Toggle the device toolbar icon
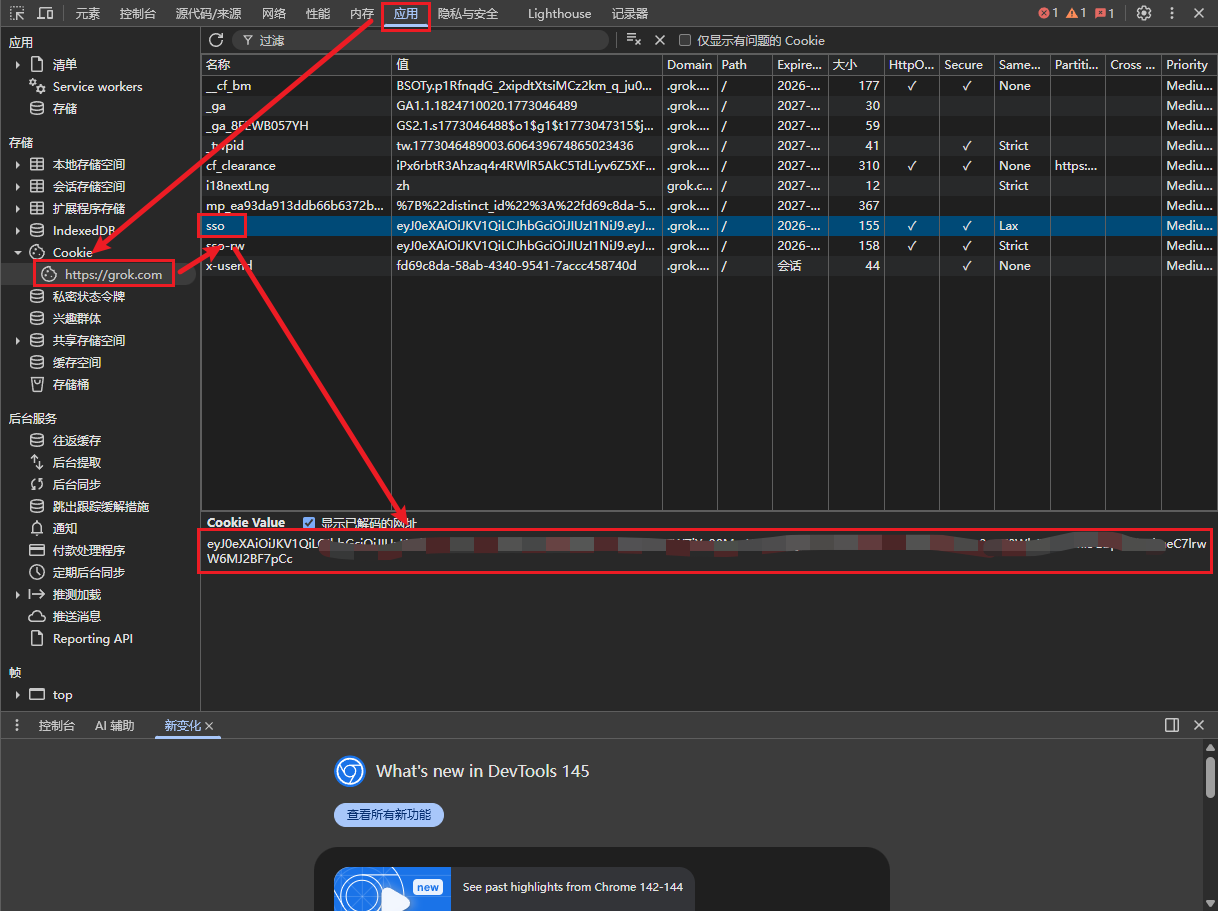Image resolution: width=1218 pixels, height=911 pixels. click(x=45, y=13)
